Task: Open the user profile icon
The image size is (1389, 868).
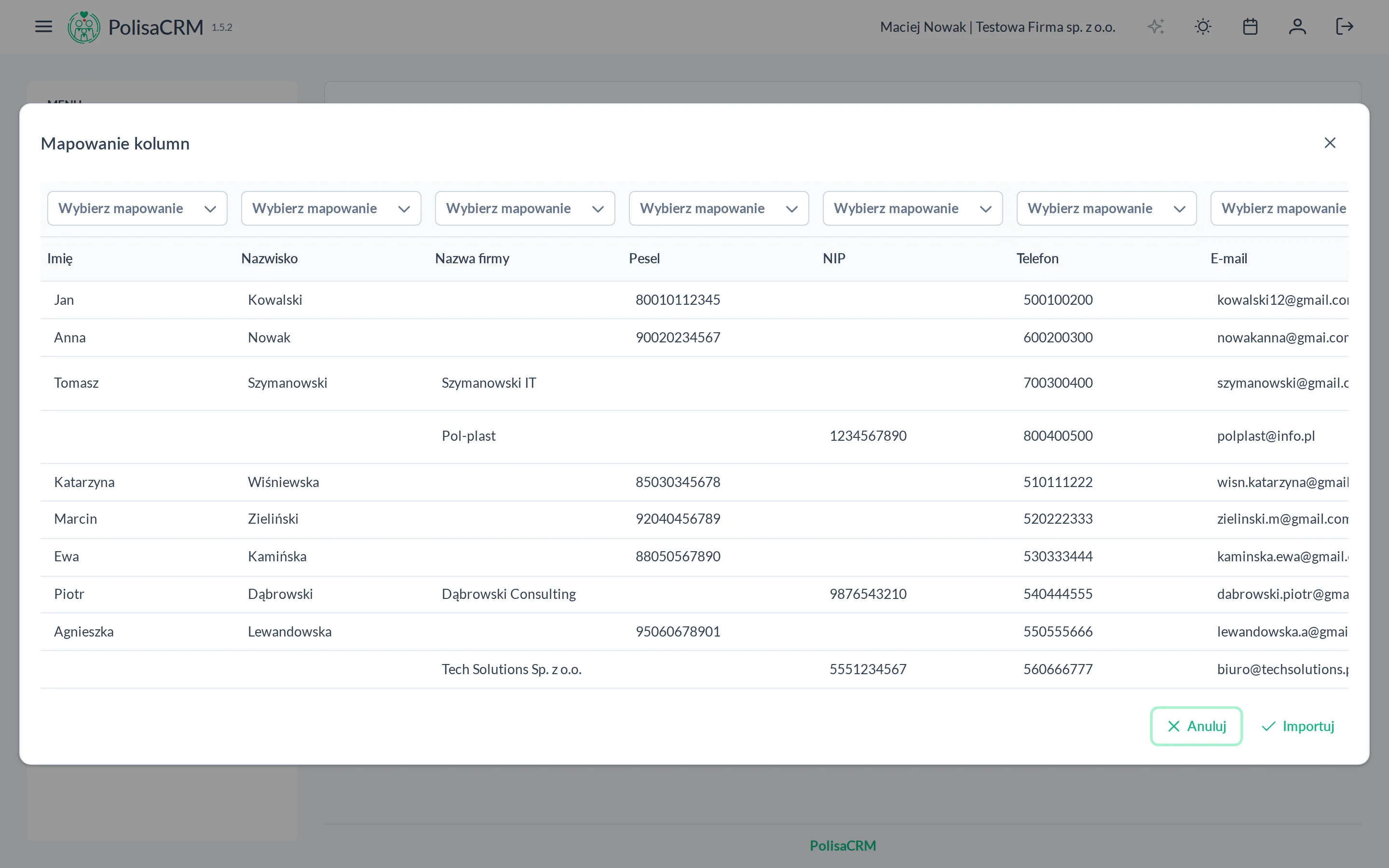Action: (x=1297, y=27)
